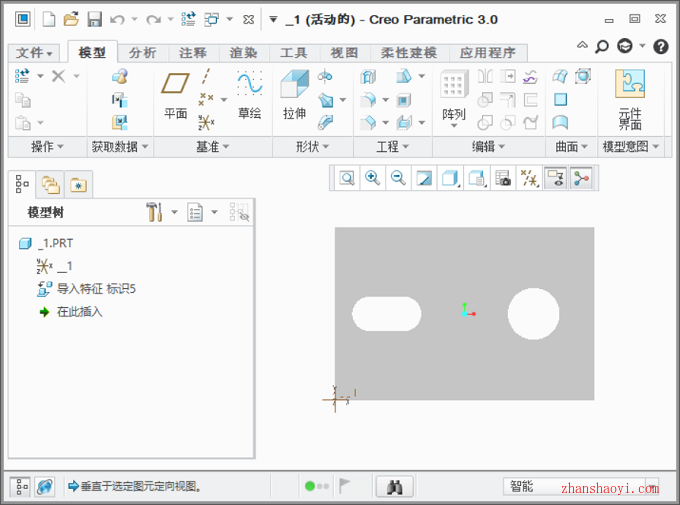
Task: Switch to the 工具 tab
Action: [294, 53]
